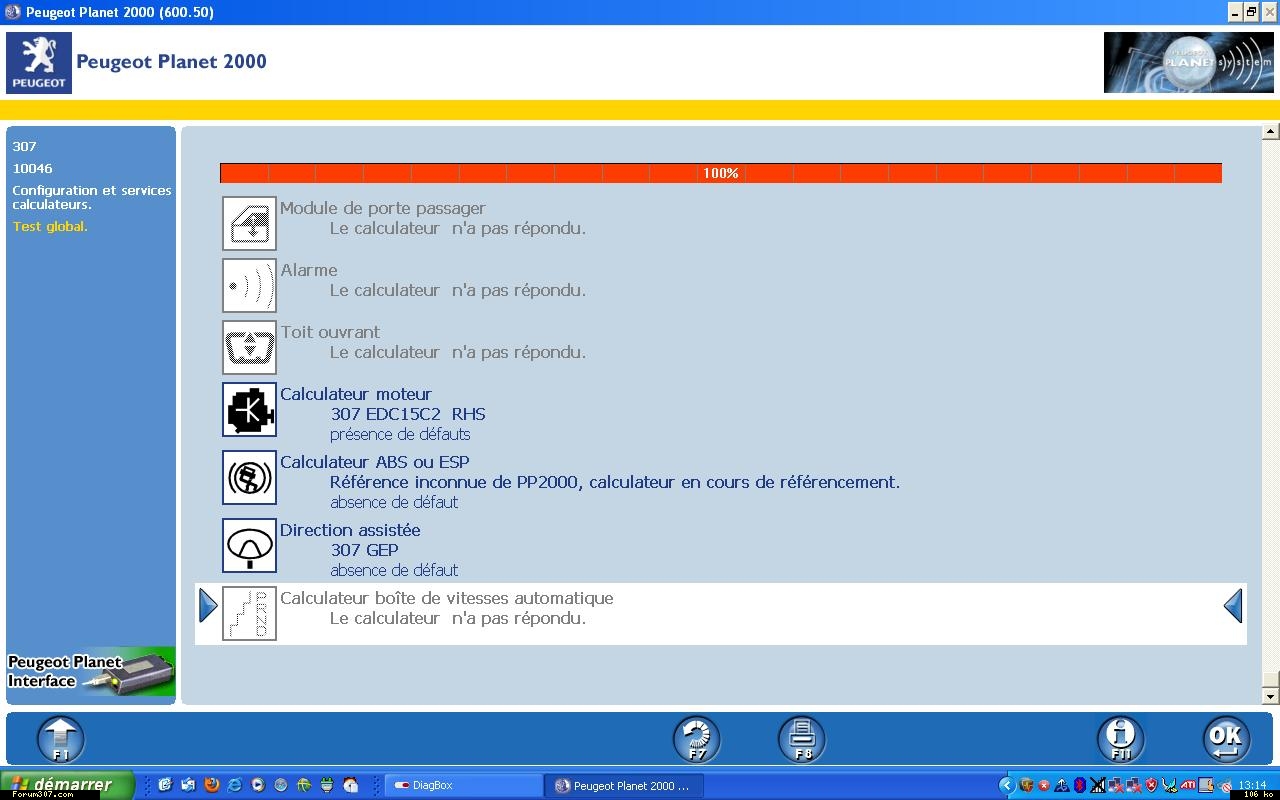Open the 'Calculateur ABS ou ESP' entry

point(375,462)
